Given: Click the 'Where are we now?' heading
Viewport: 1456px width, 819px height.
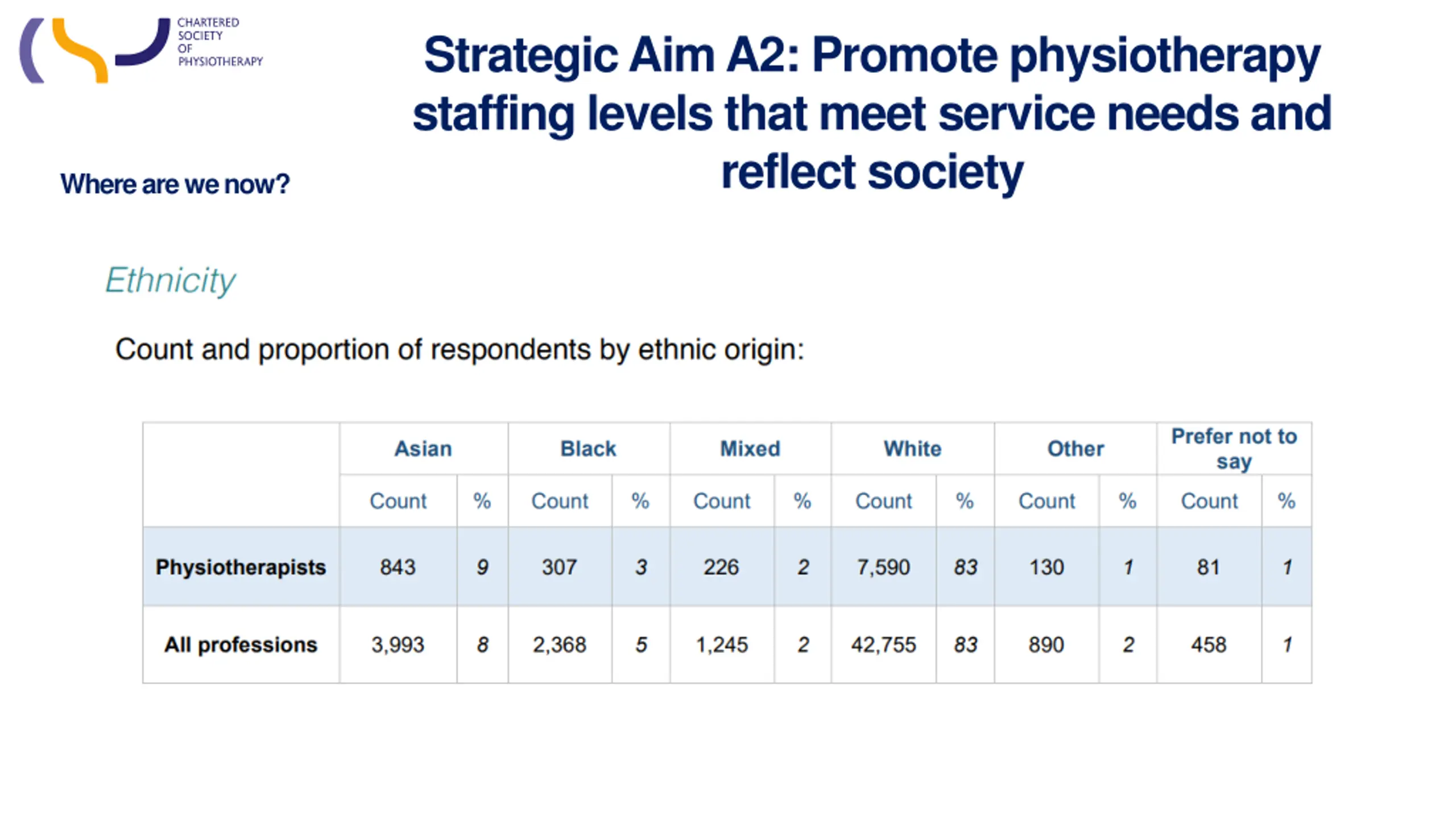Looking at the screenshot, I should 175,184.
